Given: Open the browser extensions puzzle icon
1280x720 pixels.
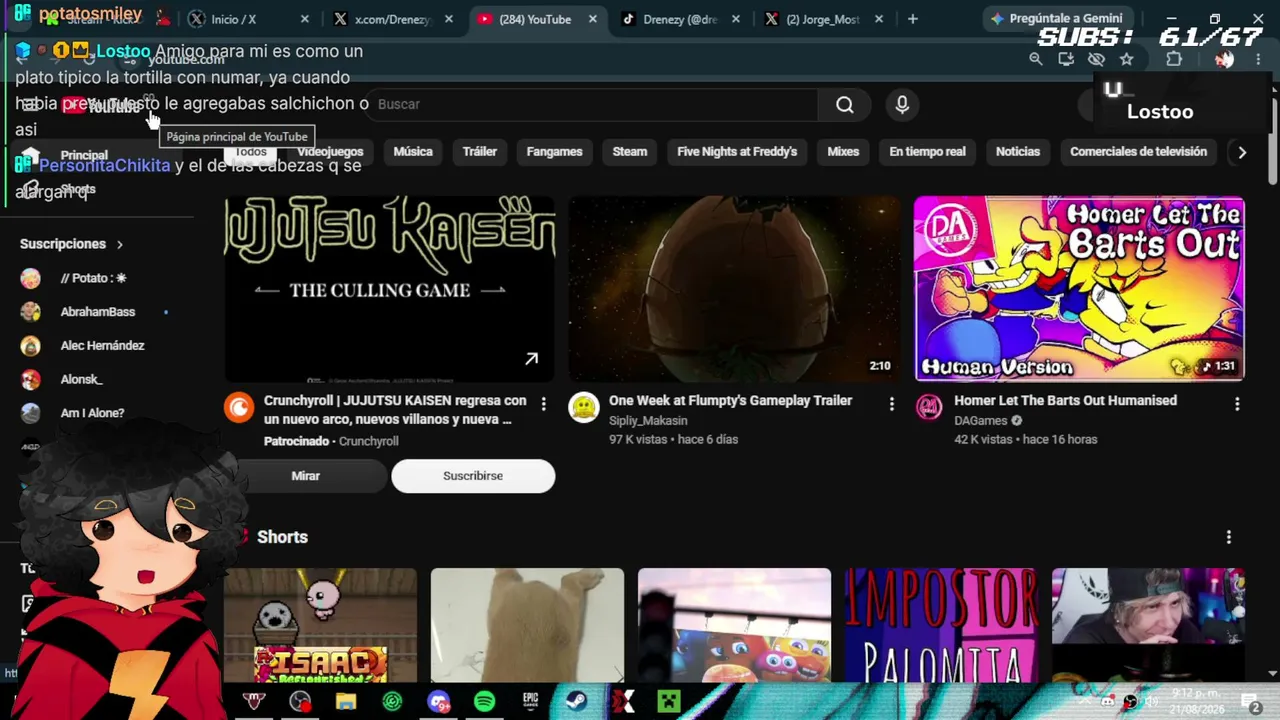Looking at the screenshot, I should point(1174,59).
